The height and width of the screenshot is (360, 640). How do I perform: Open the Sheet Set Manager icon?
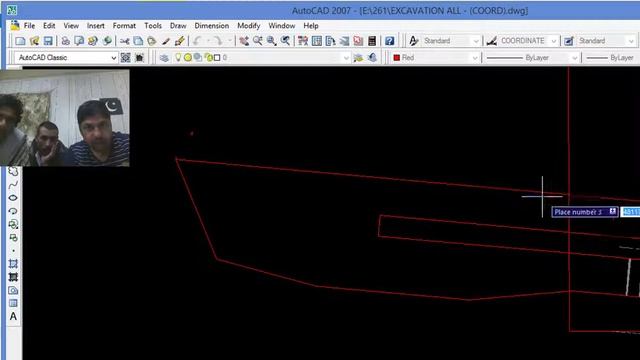click(x=344, y=41)
